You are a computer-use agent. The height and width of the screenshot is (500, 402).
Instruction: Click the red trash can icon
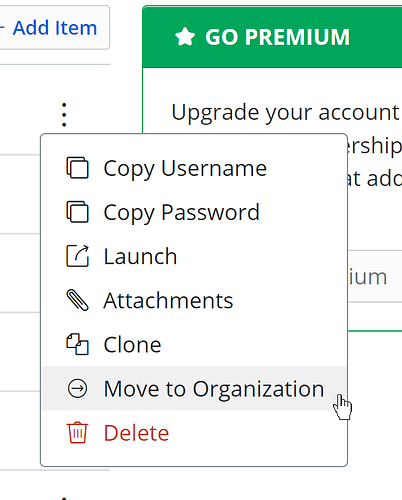click(77, 433)
